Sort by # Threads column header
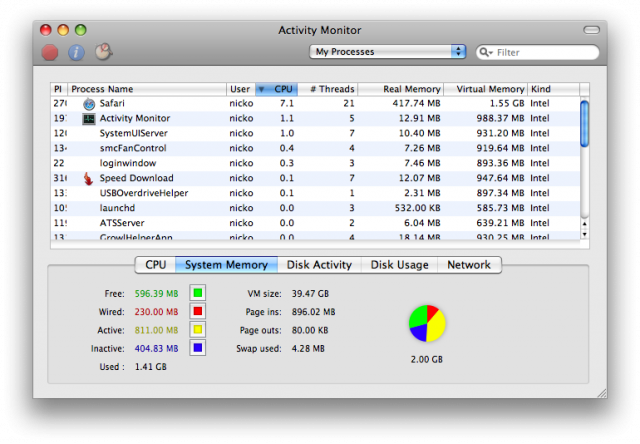Image resolution: width=640 pixels, height=444 pixels. [328, 89]
